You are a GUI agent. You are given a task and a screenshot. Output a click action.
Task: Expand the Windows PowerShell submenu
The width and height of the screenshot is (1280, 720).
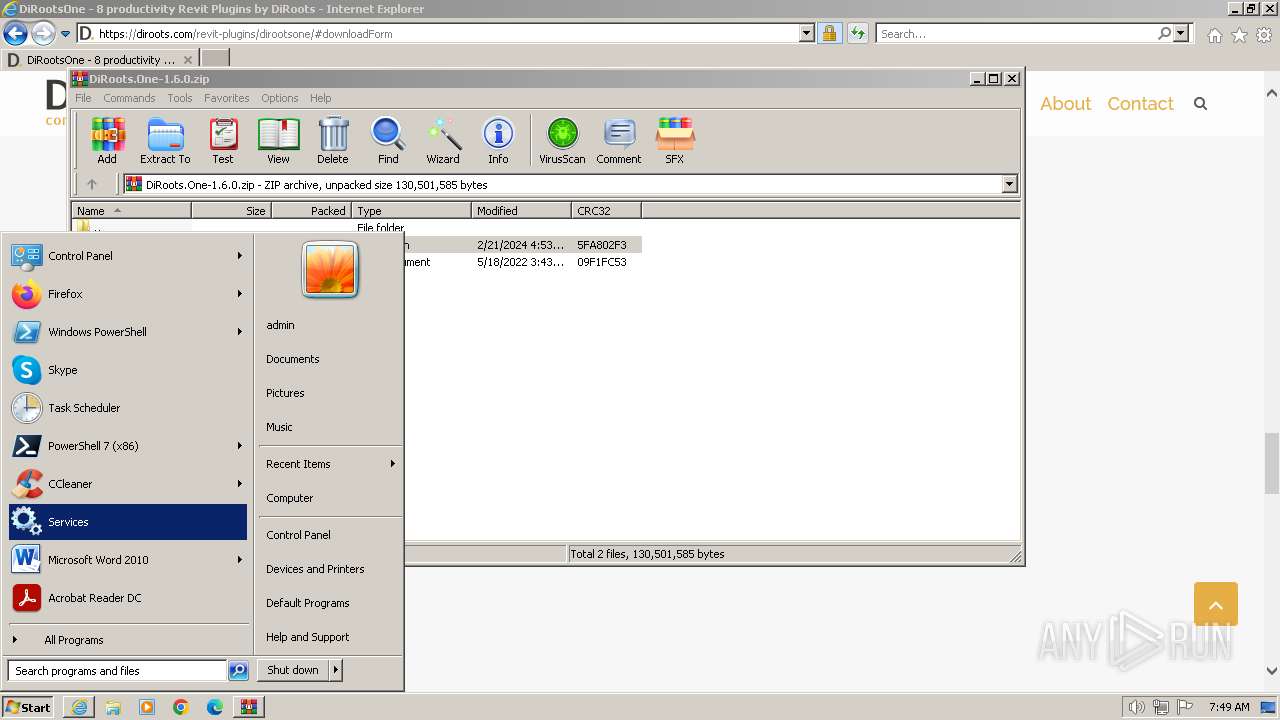pos(240,332)
